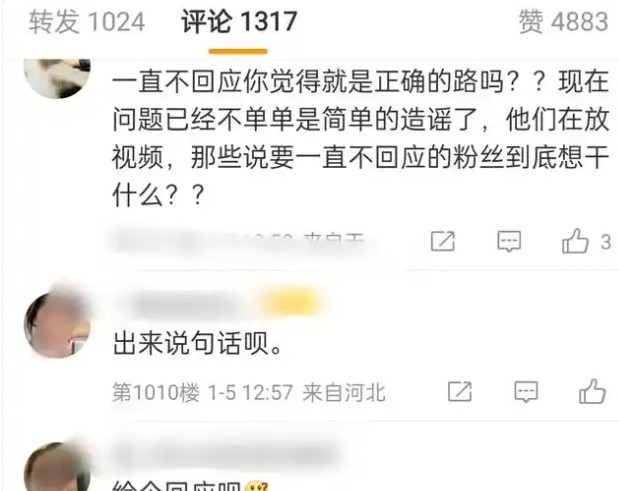The height and width of the screenshot is (491, 619).
Task: Tap the 第1010楼 1-5 12:57 来自河北 info line
Action: pos(249,392)
